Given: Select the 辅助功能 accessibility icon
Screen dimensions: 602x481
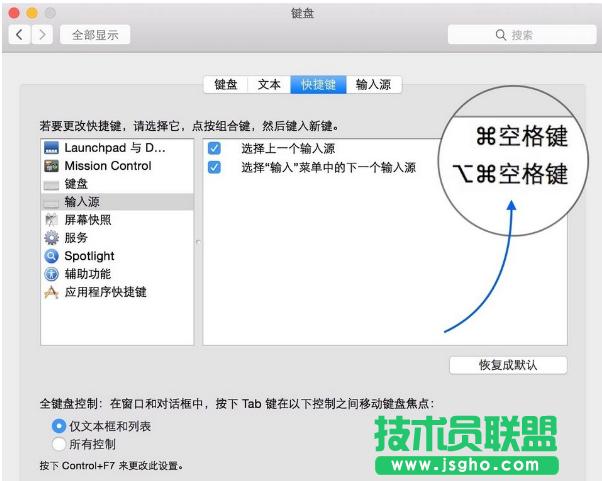Looking at the screenshot, I should point(52,274).
